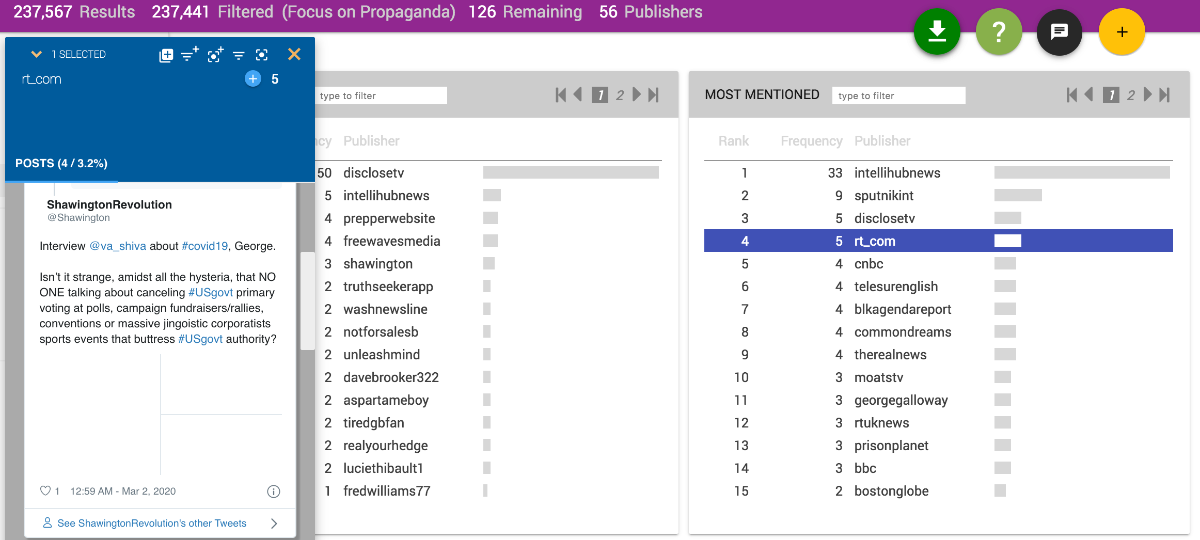Click the plain focus icon in selection panel
The height and width of the screenshot is (540, 1200).
(x=262, y=55)
